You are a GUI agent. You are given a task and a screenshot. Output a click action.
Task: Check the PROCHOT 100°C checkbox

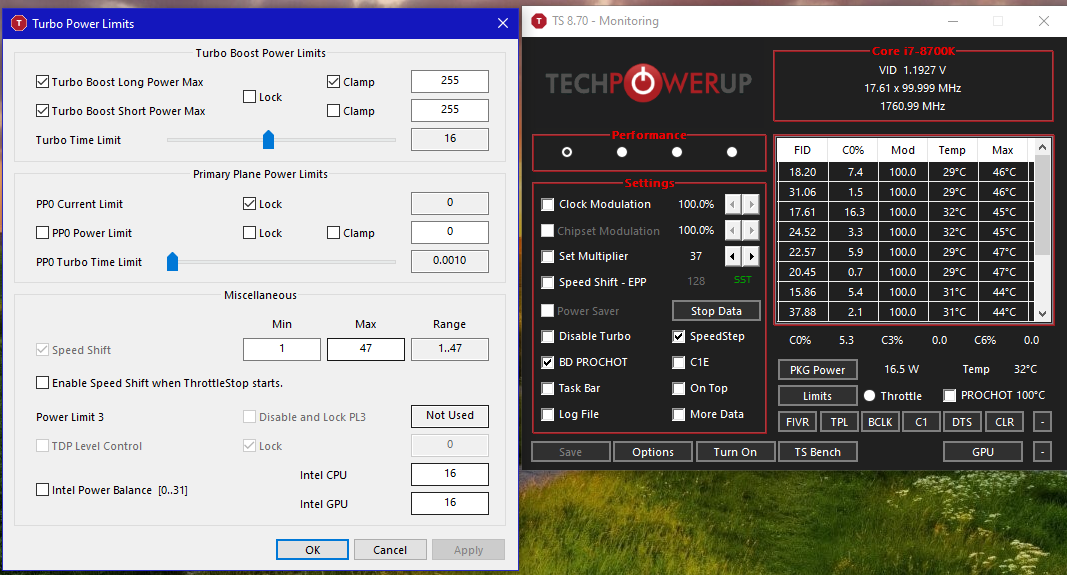click(950, 395)
